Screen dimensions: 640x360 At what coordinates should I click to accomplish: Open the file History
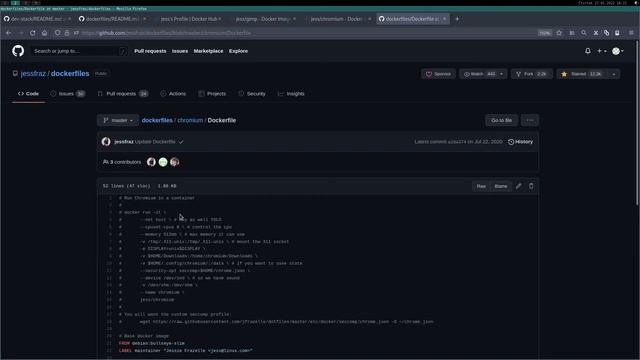coord(520,142)
